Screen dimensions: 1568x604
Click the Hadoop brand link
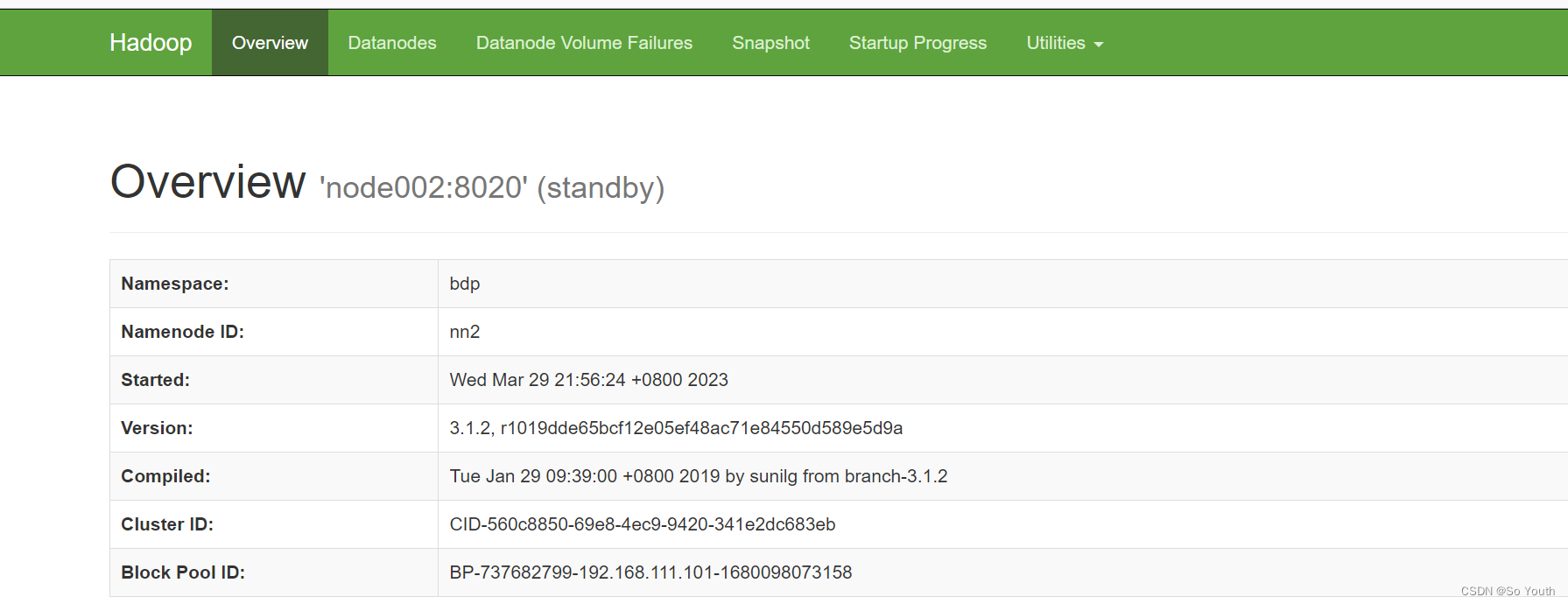pos(151,43)
